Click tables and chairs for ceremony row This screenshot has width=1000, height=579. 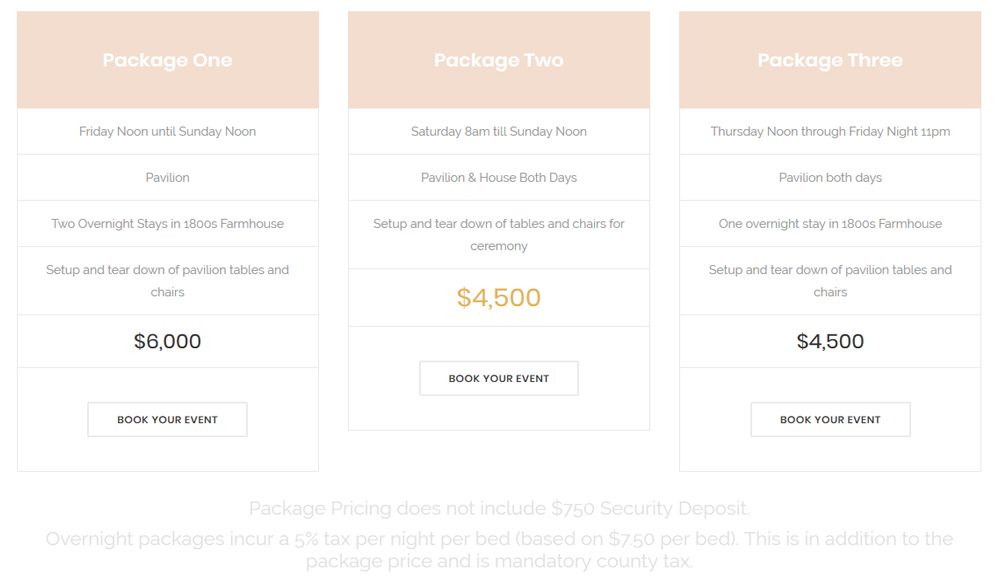coord(499,235)
